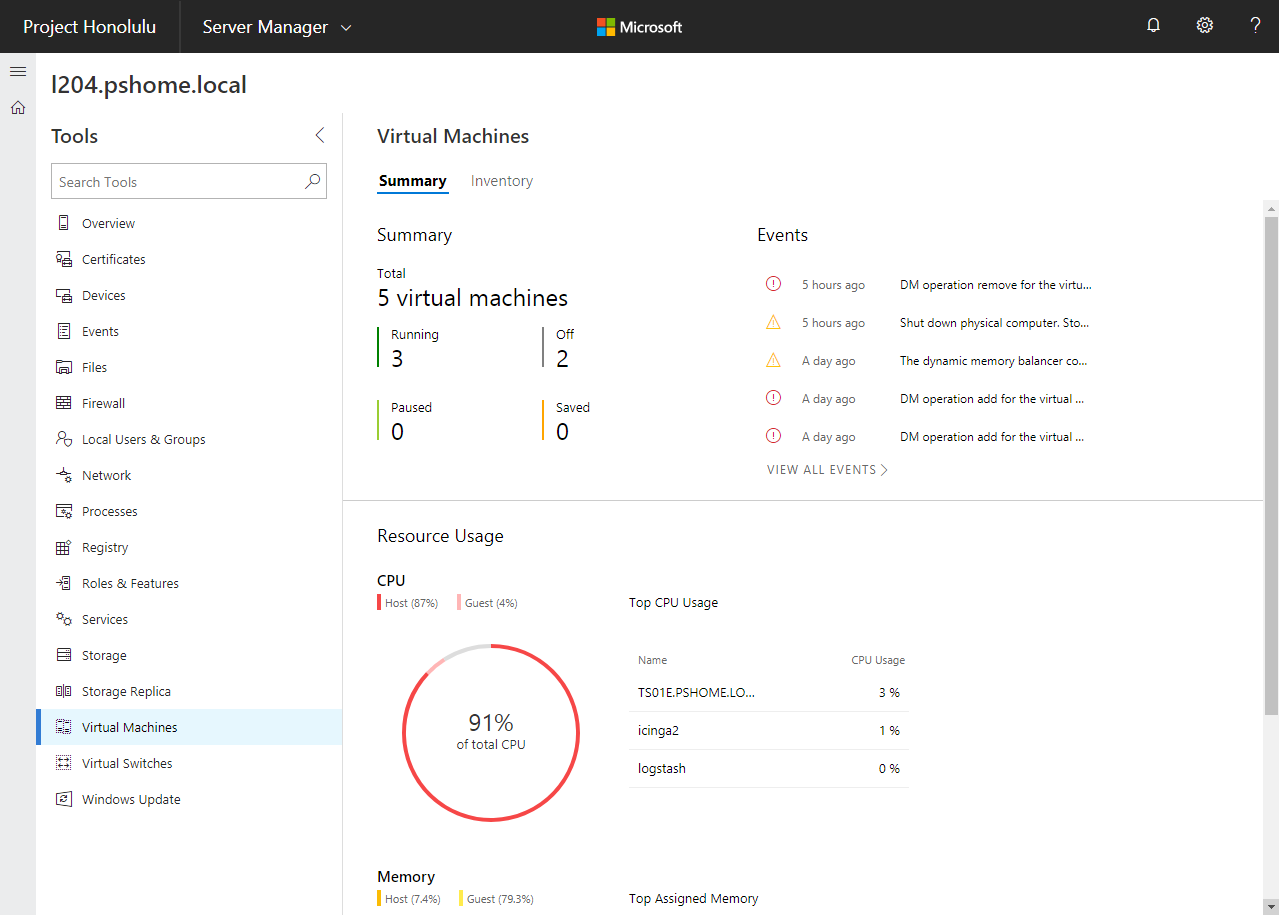Open settings gear icon
1279x915 pixels.
pos(1204,26)
